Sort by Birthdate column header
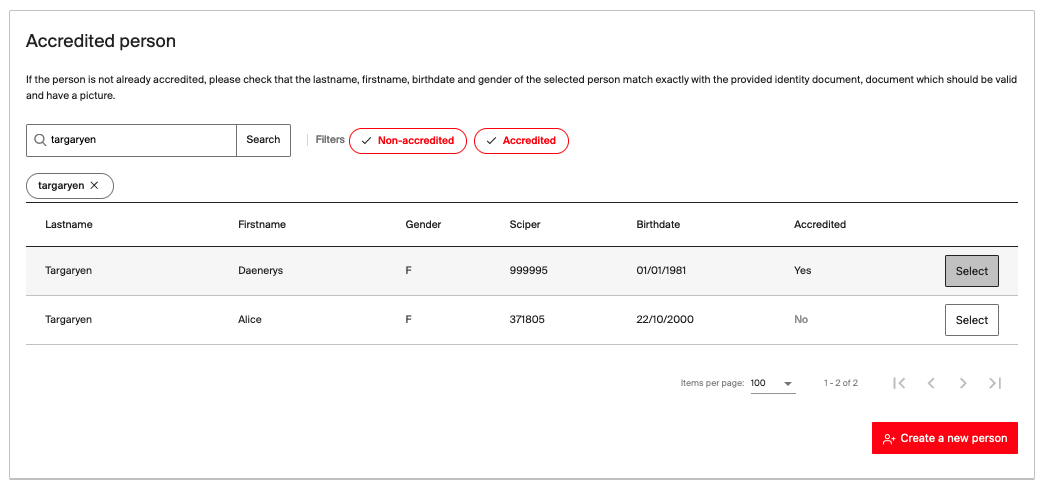The width and height of the screenshot is (1045, 485). (658, 225)
